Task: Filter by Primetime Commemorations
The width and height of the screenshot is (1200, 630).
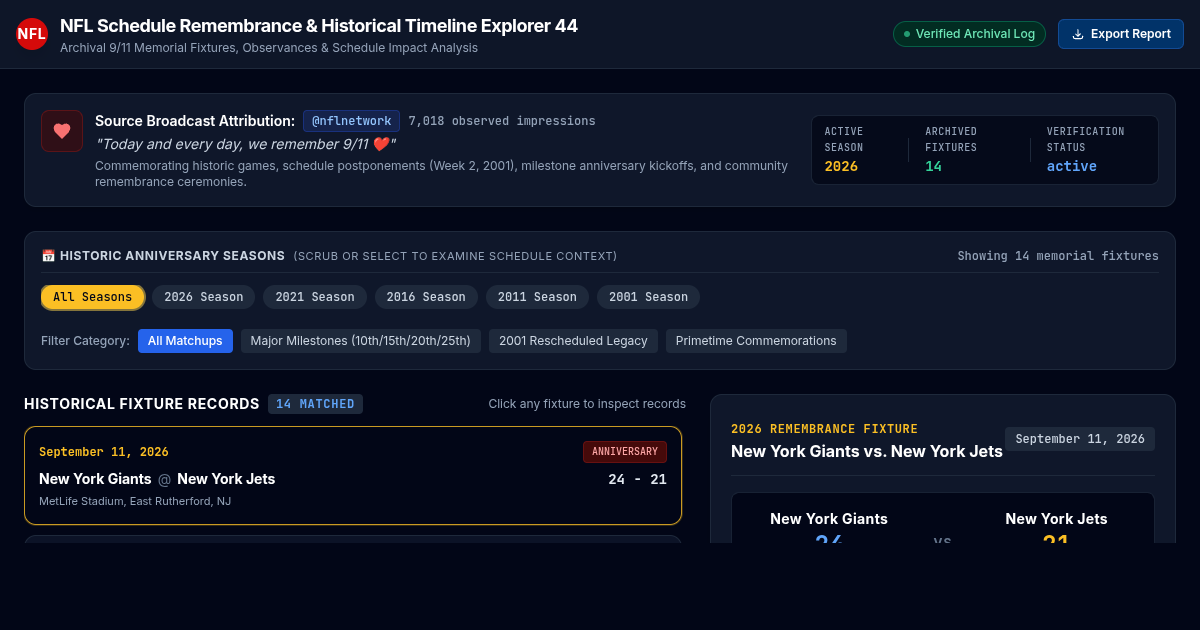Action: point(756,341)
